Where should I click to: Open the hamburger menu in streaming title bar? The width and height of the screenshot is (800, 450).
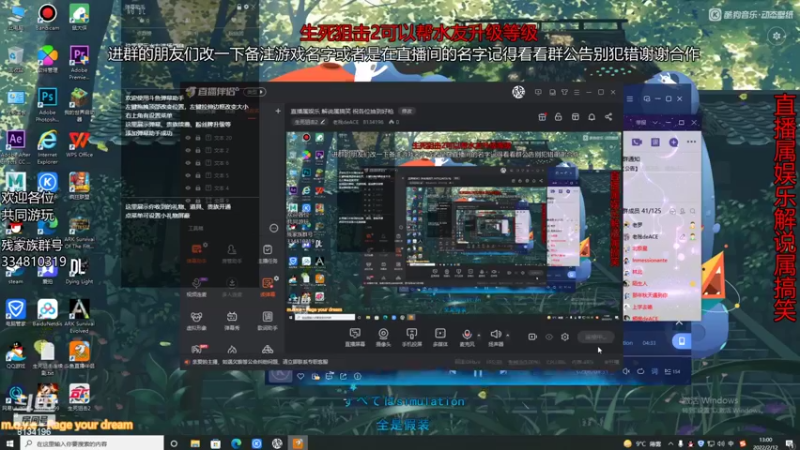pos(577,92)
